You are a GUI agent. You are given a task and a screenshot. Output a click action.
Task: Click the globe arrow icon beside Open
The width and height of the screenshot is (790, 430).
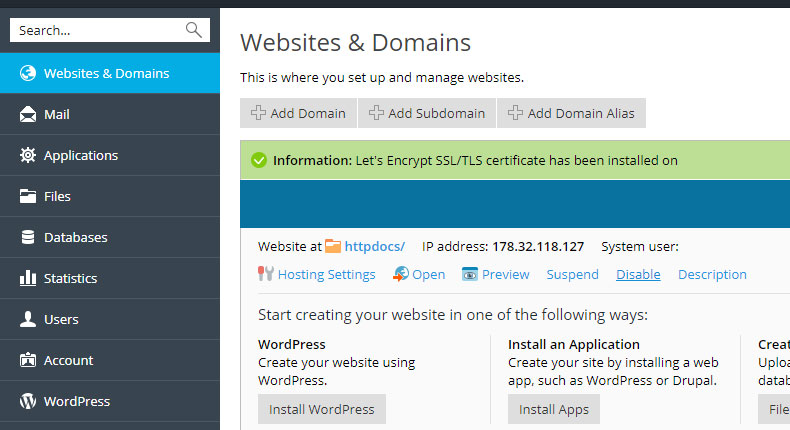401,274
